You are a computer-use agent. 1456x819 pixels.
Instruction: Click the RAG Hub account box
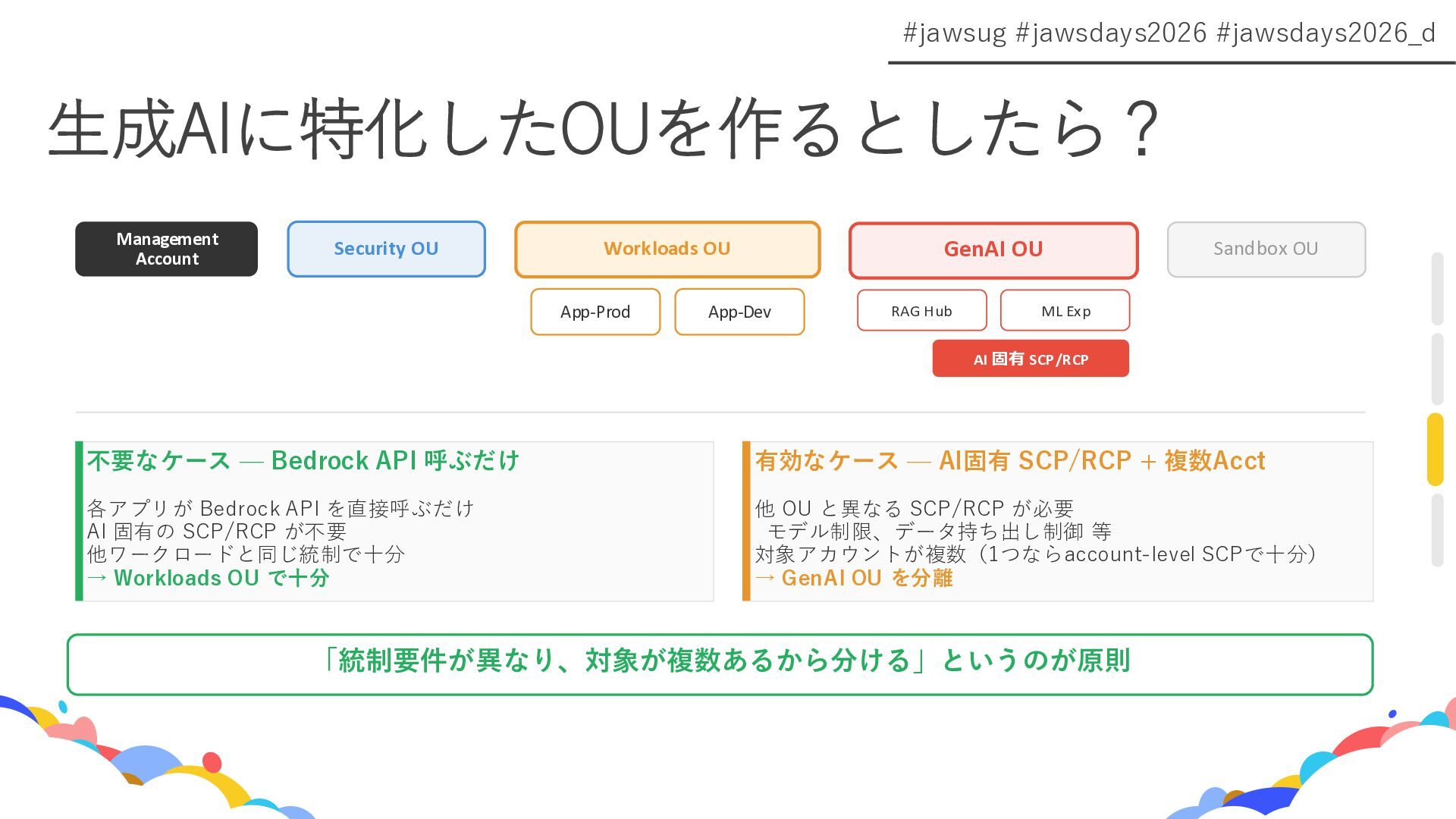click(x=921, y=311)
